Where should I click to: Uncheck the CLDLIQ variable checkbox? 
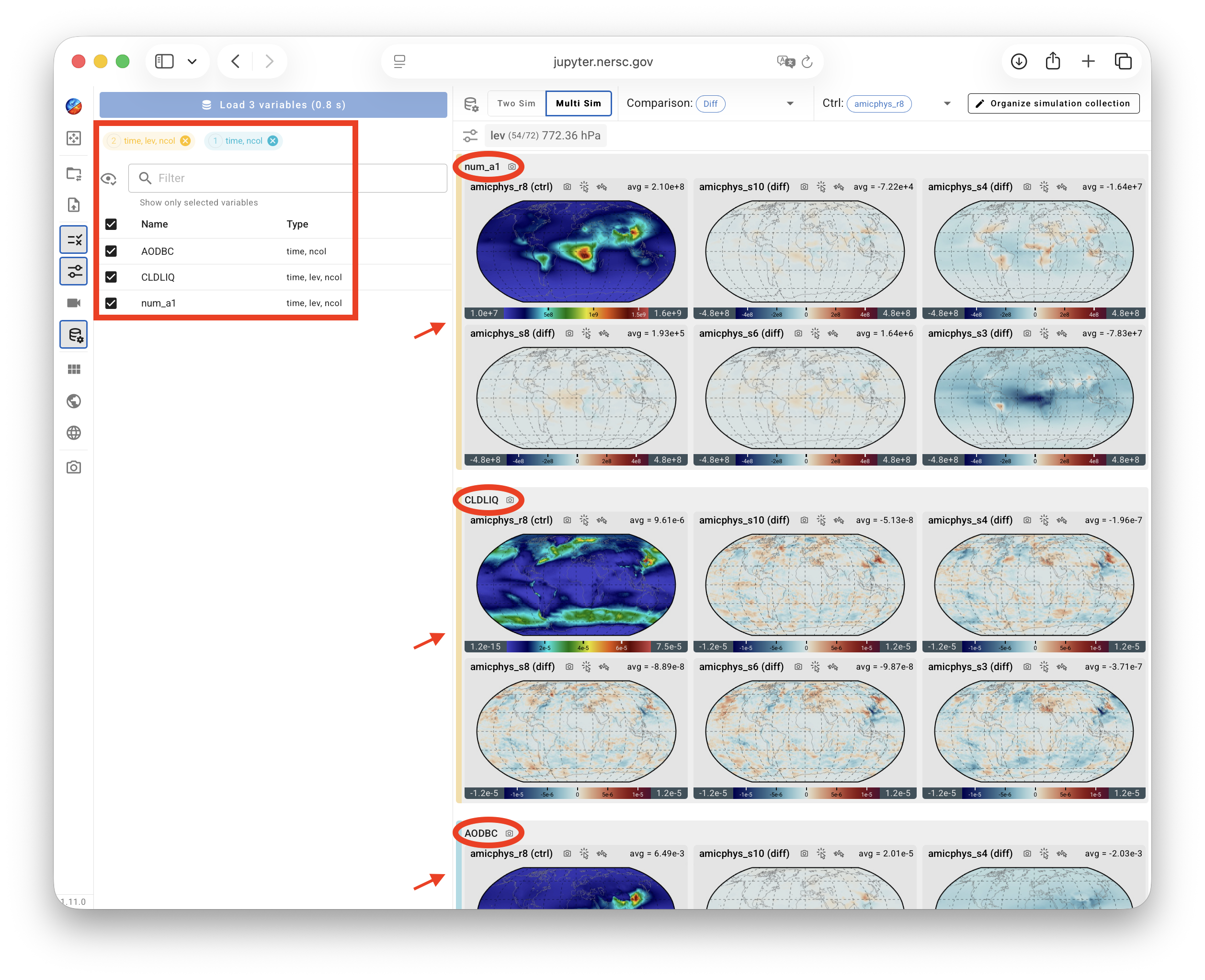point(111,277)
